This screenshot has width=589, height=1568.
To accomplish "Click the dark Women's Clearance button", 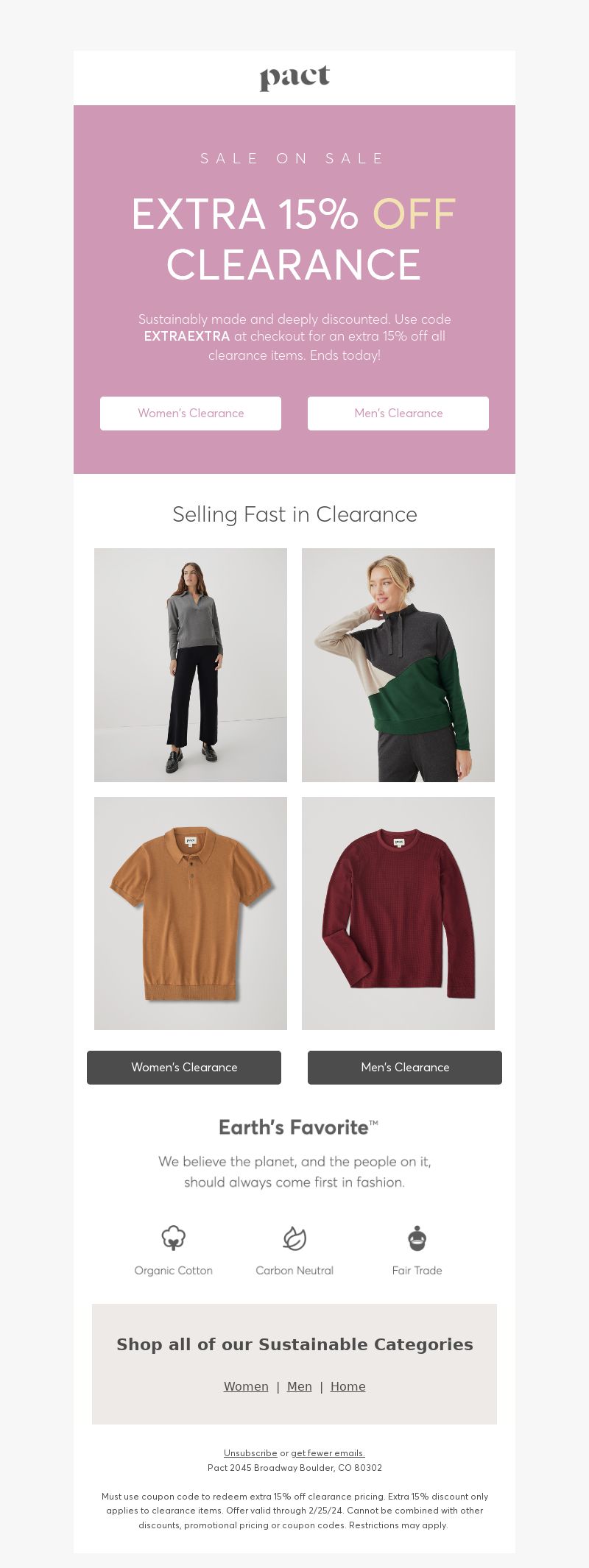I will [x=184, y=1068].
